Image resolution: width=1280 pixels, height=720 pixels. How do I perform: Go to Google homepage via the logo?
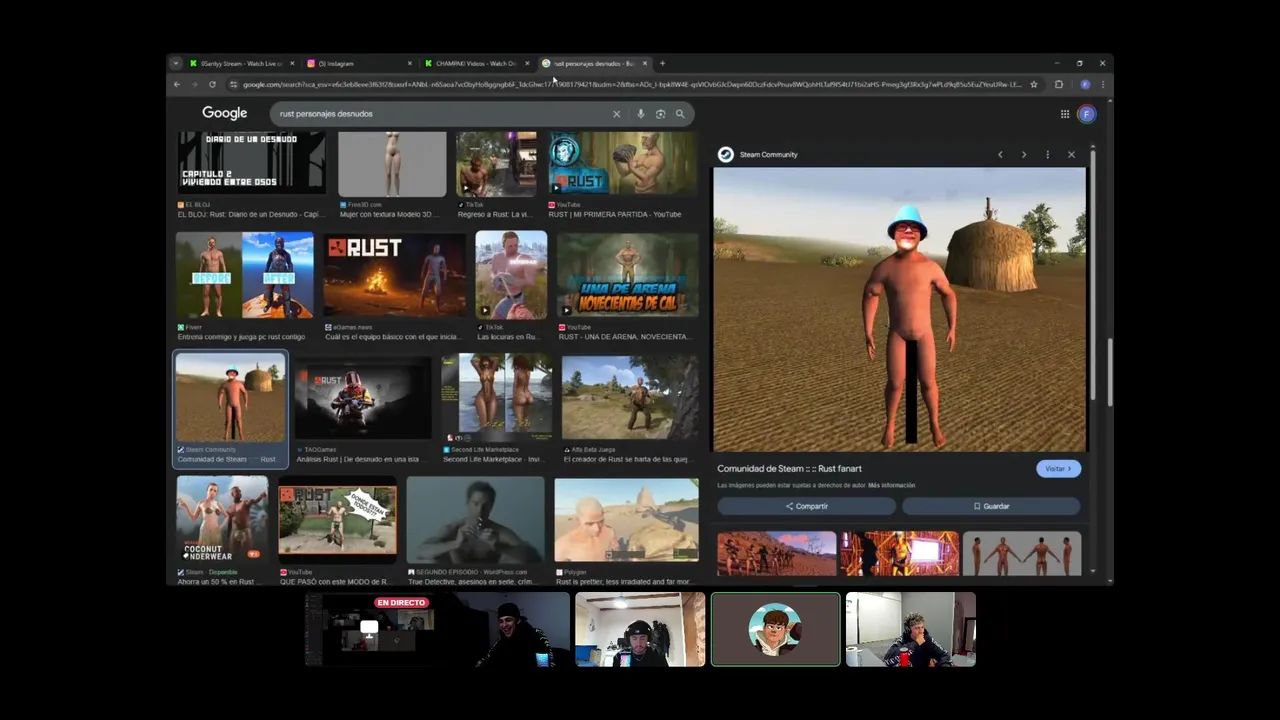tap(224, 113)
